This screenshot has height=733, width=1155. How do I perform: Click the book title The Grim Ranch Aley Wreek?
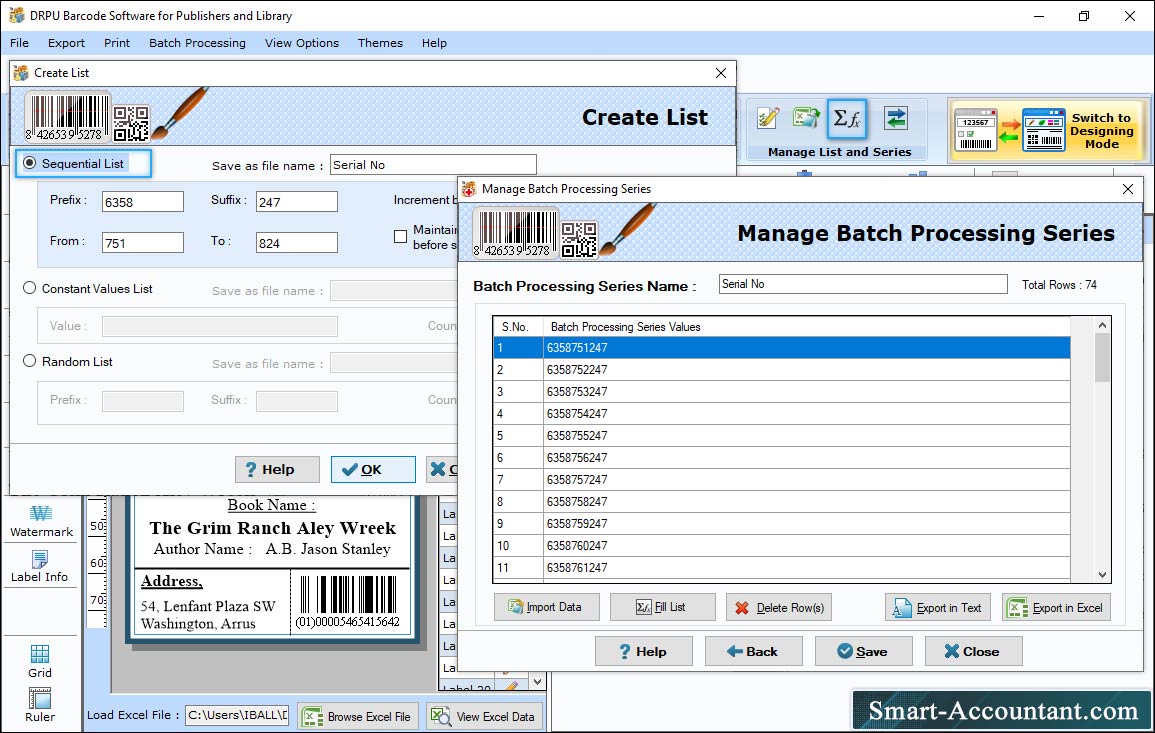(x=273, y=528)
